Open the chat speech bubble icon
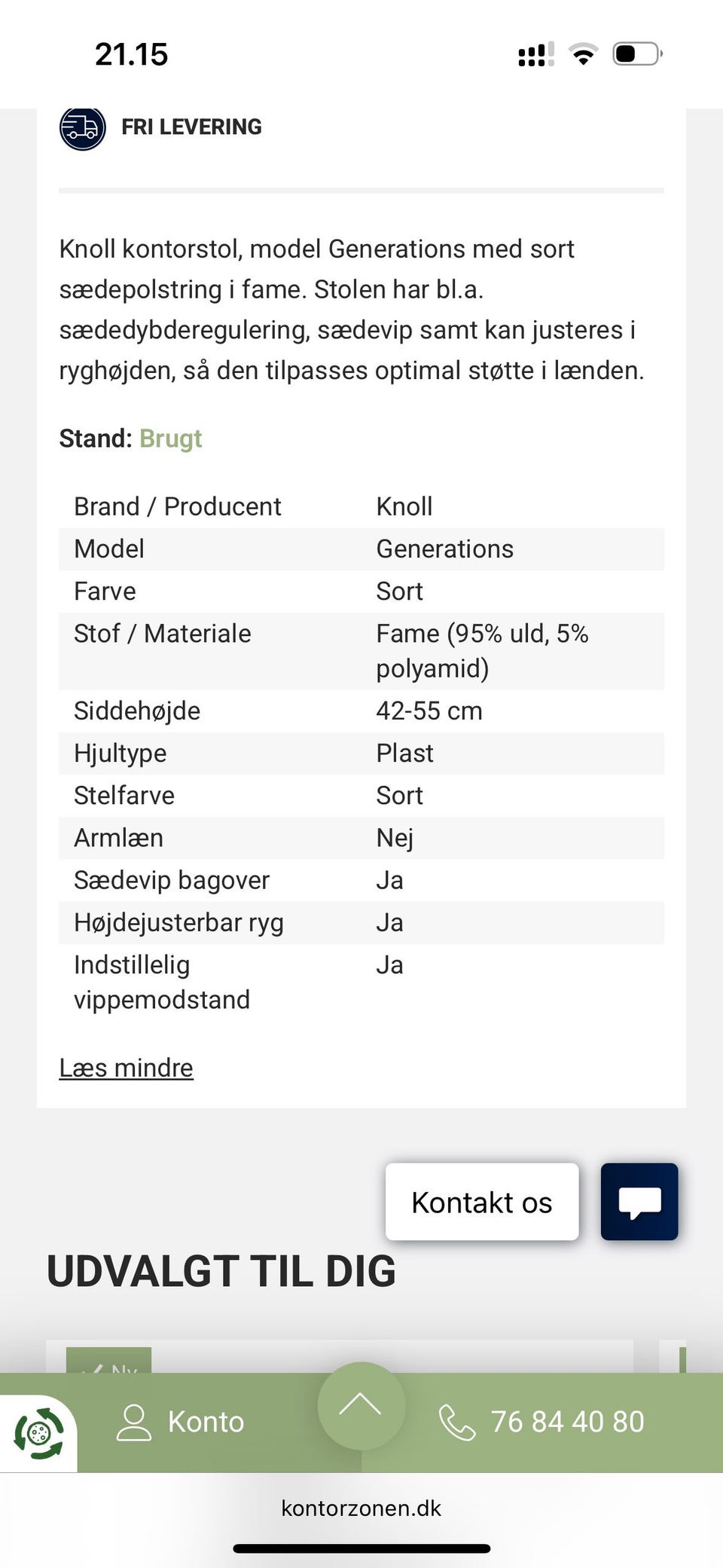 click(x=639, y=1202)
